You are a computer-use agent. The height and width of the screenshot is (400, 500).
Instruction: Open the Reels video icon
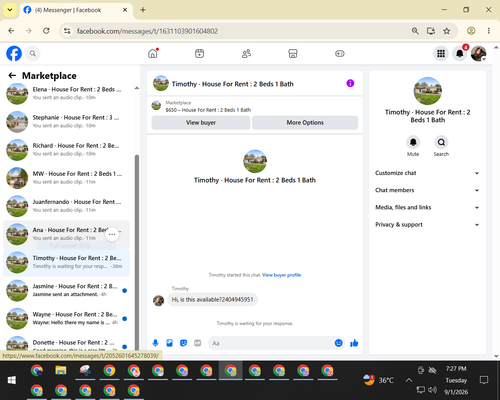[199, 53]
